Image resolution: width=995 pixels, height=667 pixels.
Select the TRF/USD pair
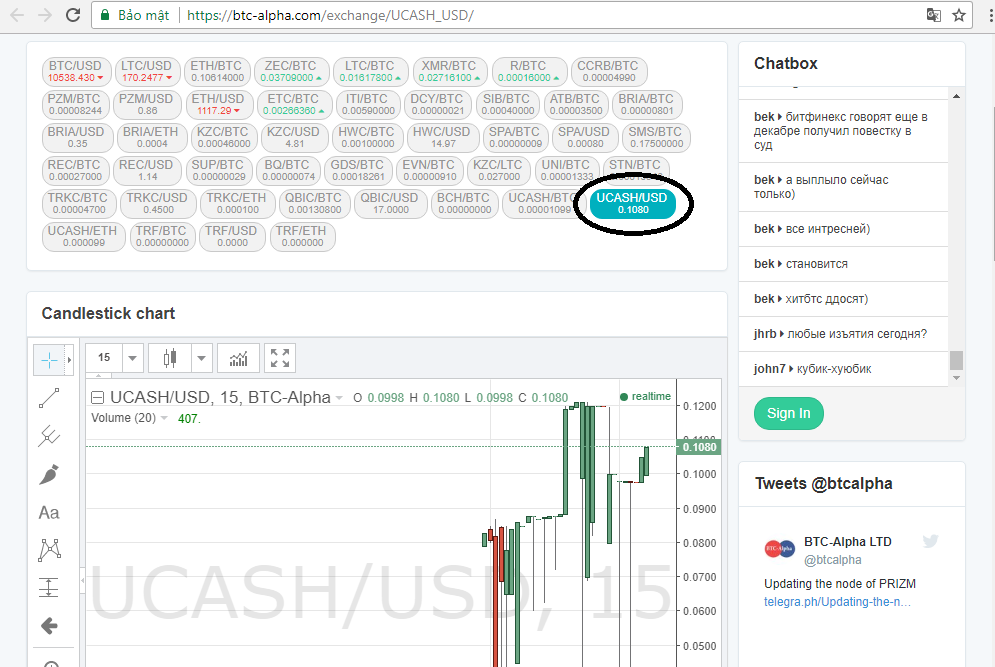232,236
